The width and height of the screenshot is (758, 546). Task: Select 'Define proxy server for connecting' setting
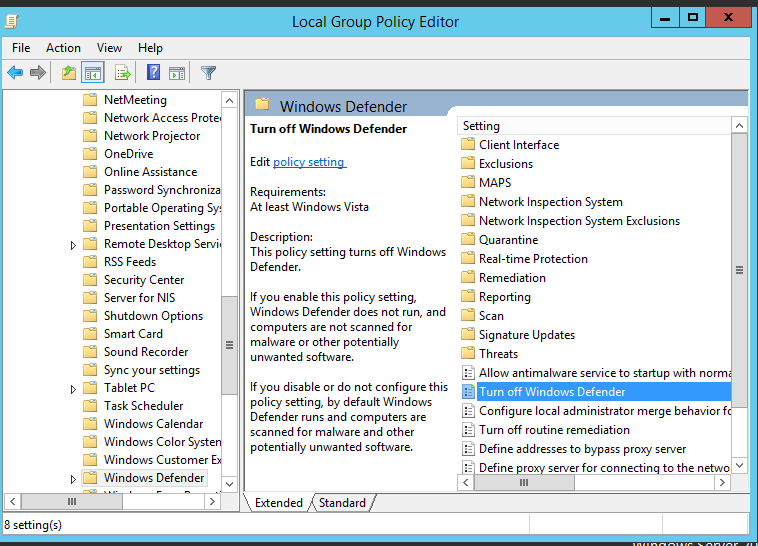(x=604, y=468)
